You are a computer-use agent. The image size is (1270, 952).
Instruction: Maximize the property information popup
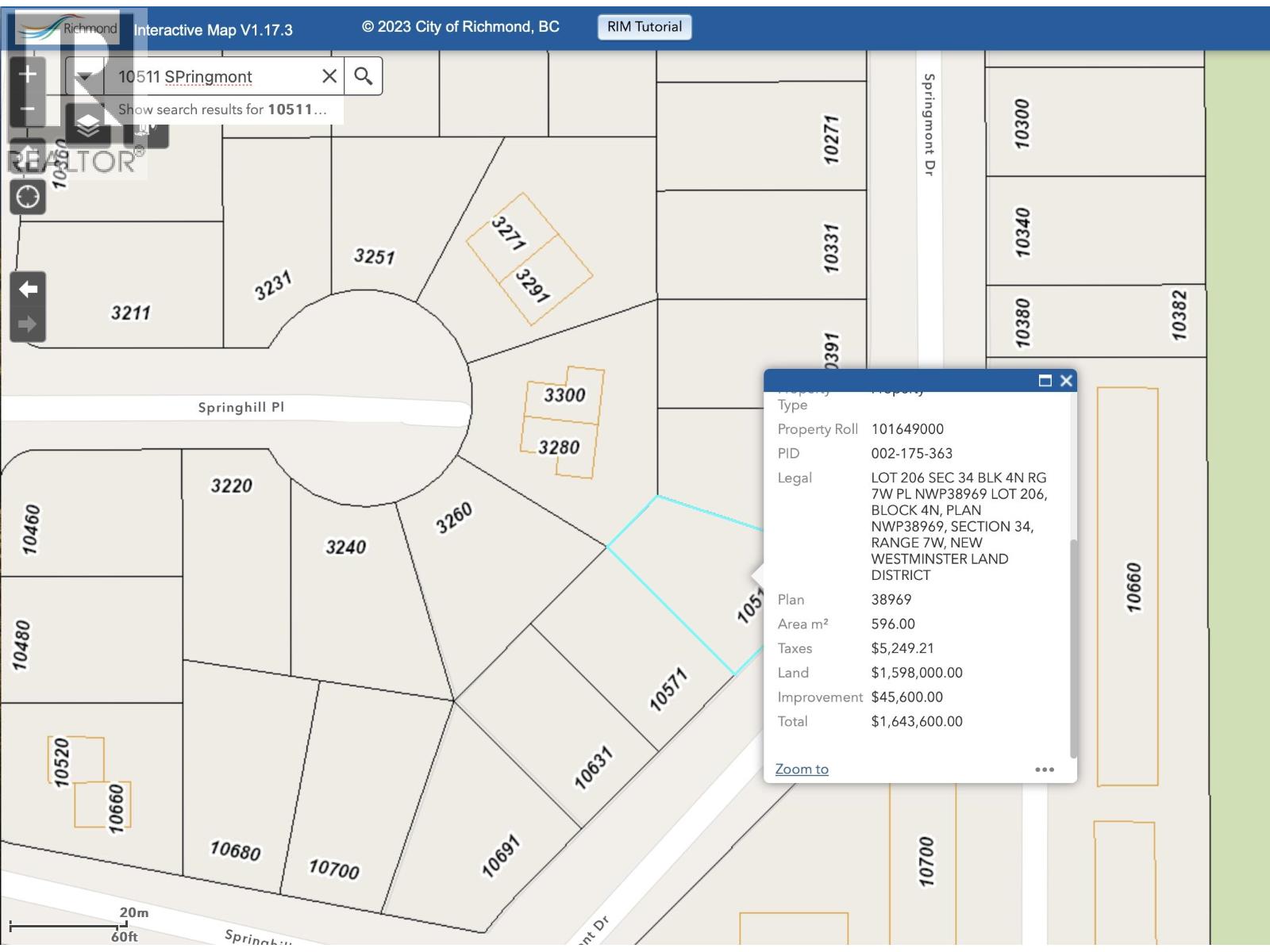coord(1044,381)
